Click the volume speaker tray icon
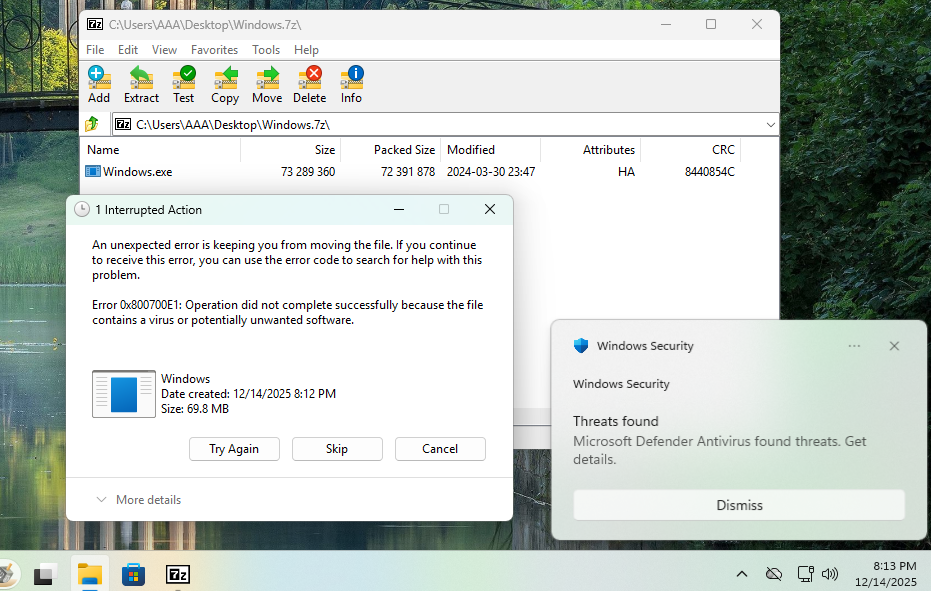 pyautogui.click(x=829, y=574)
